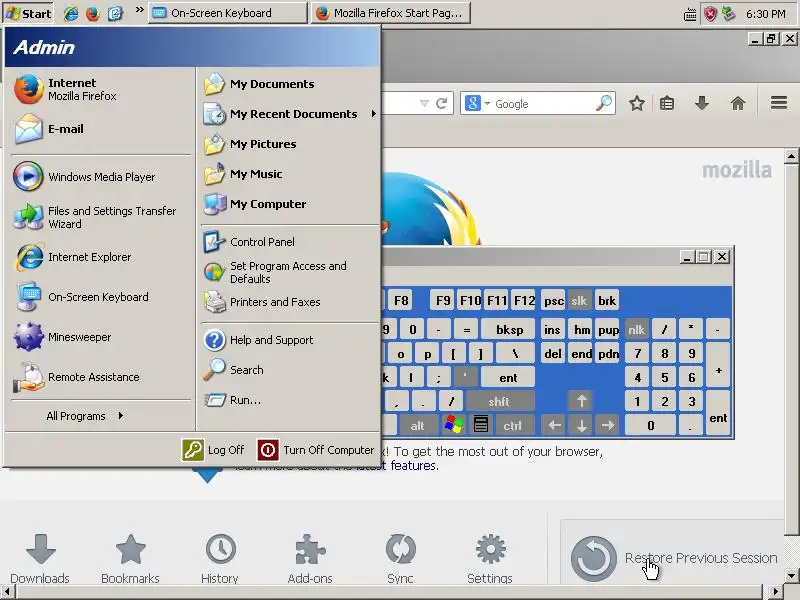Image resolution: width=800 pixels, height=600 pixels.
Task: Open My Pictures folder
Action: point(290,144)
